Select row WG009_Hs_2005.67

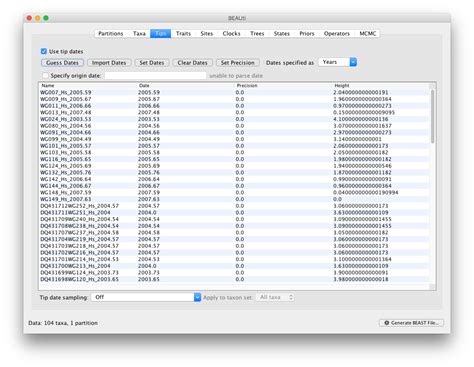tap(234, 99)
